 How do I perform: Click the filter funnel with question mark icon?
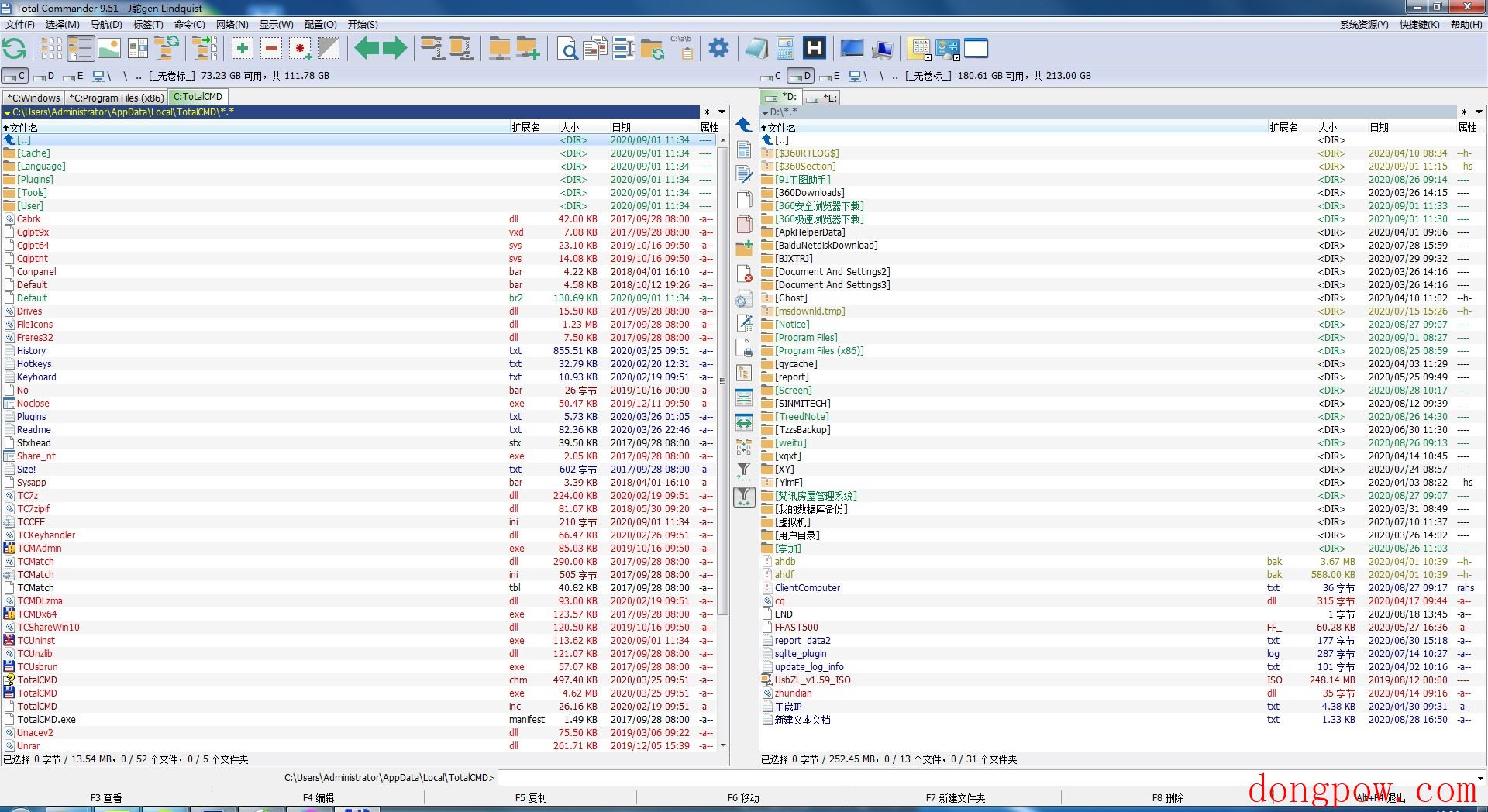[744, 472]
